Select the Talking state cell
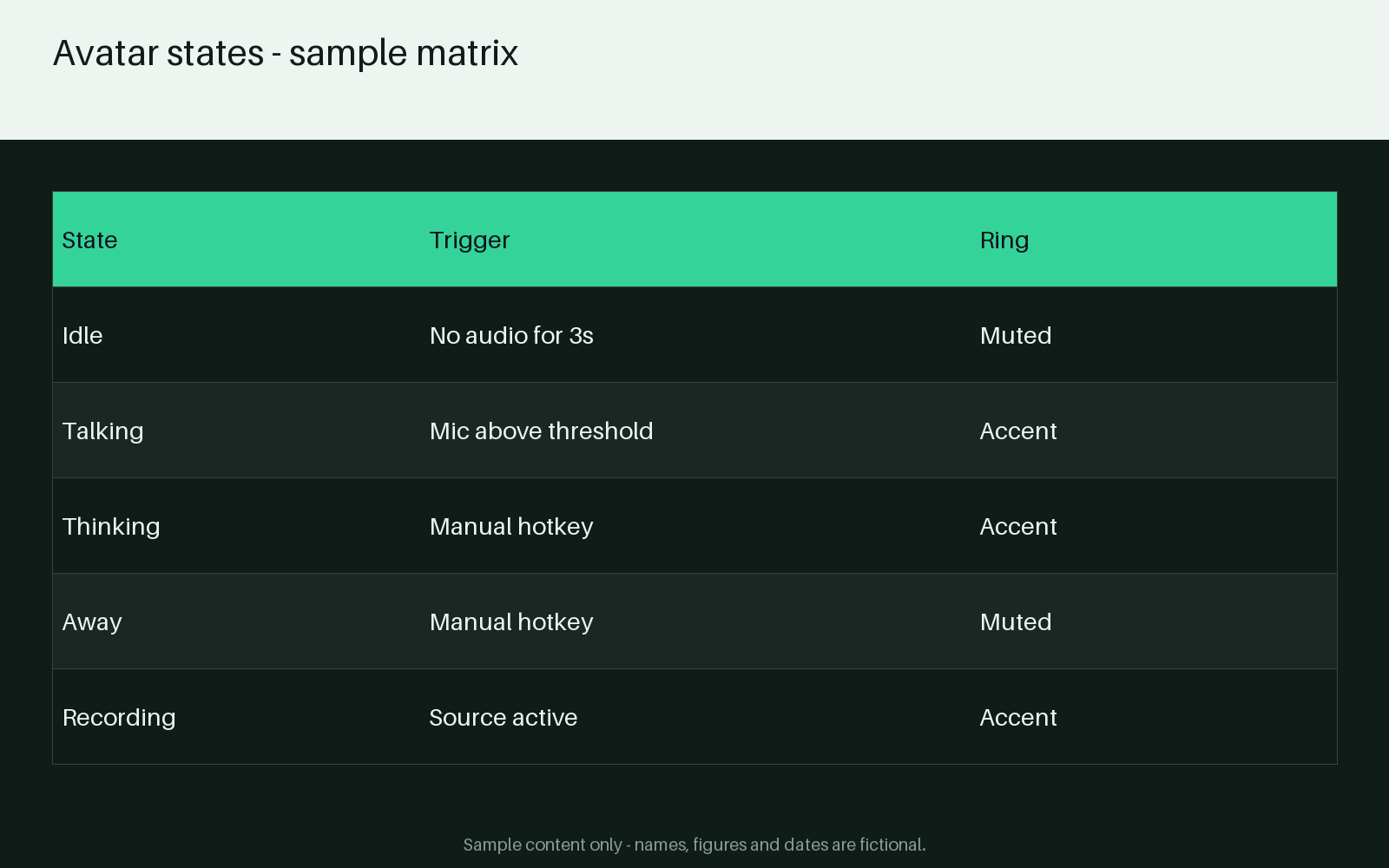The height and width of the screenshot is (868, 1389). tap(236, 431)
